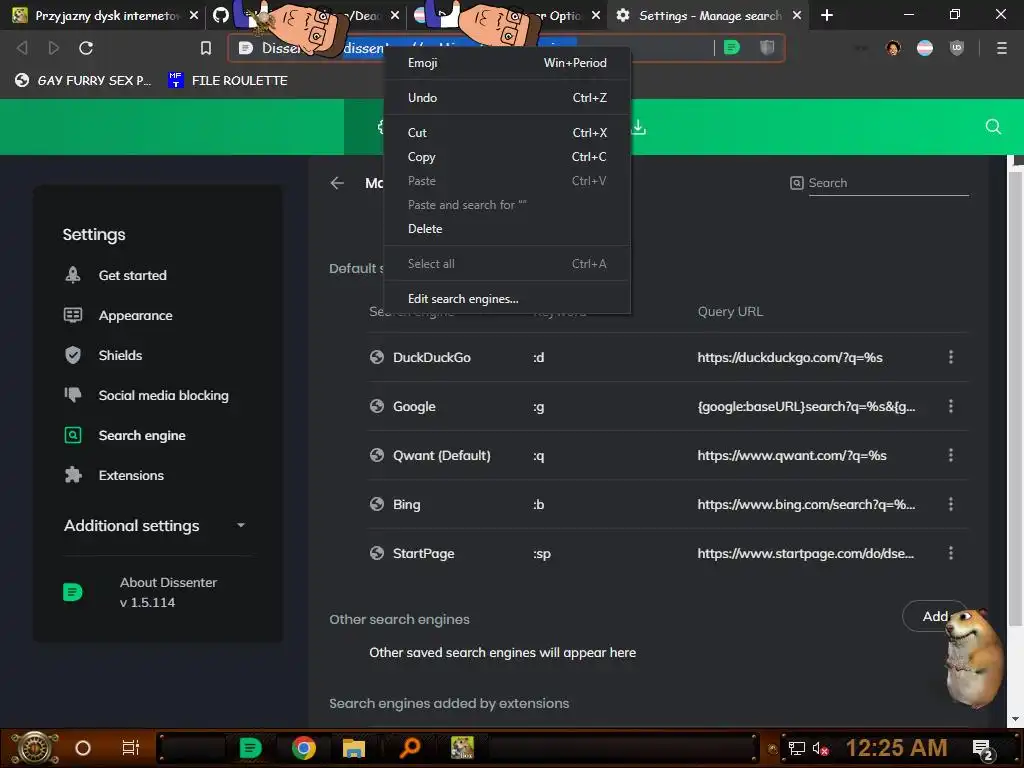Click the profile avatar in the toolbar
This screenshot has height=768, width=1024.
point(893,48)
